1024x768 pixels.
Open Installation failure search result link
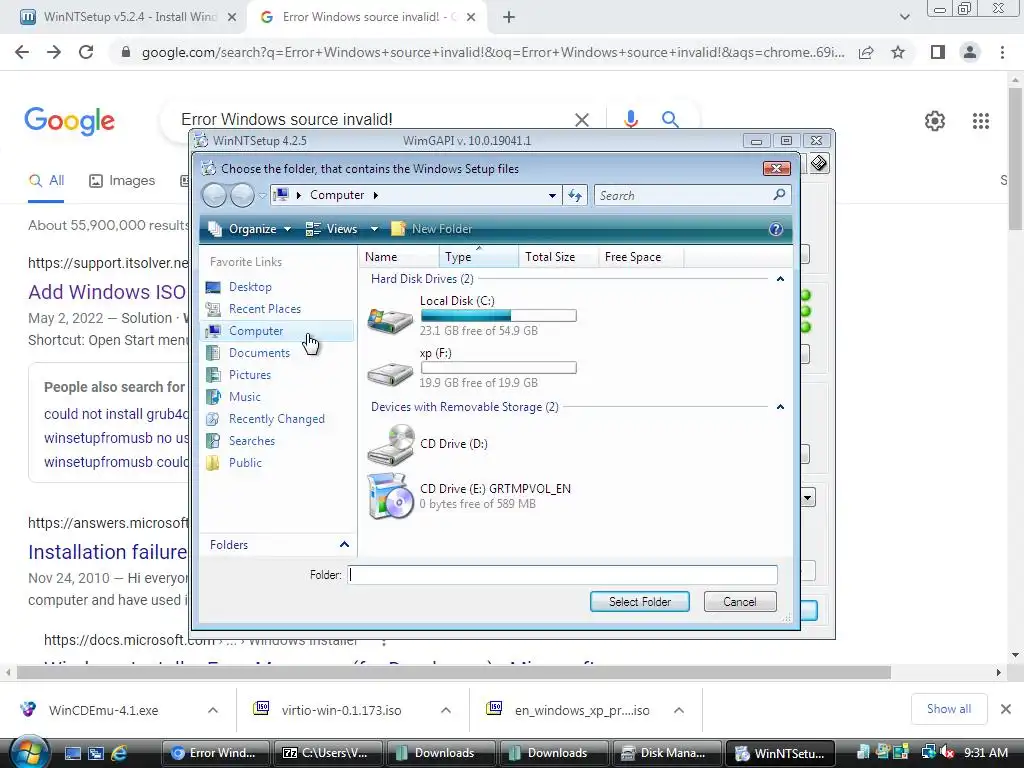[x=108, y=552]
